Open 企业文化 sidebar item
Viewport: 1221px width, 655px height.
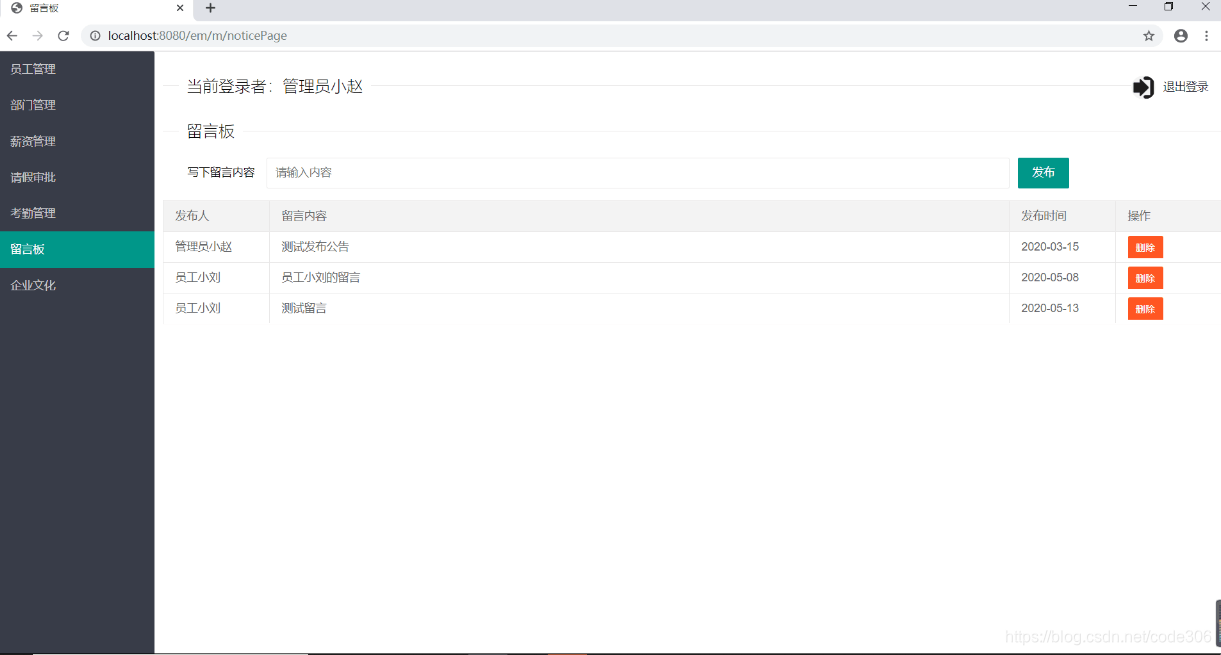click(x=77, y=285)
